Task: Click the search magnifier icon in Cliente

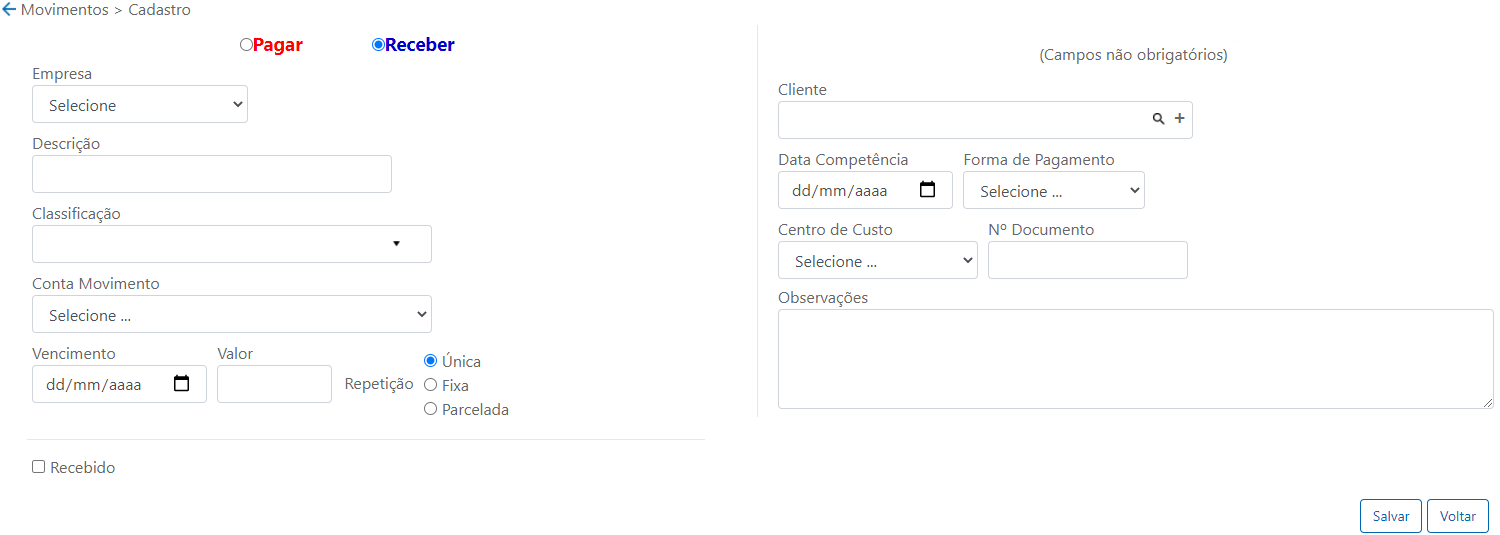Action: point(1158,119)
